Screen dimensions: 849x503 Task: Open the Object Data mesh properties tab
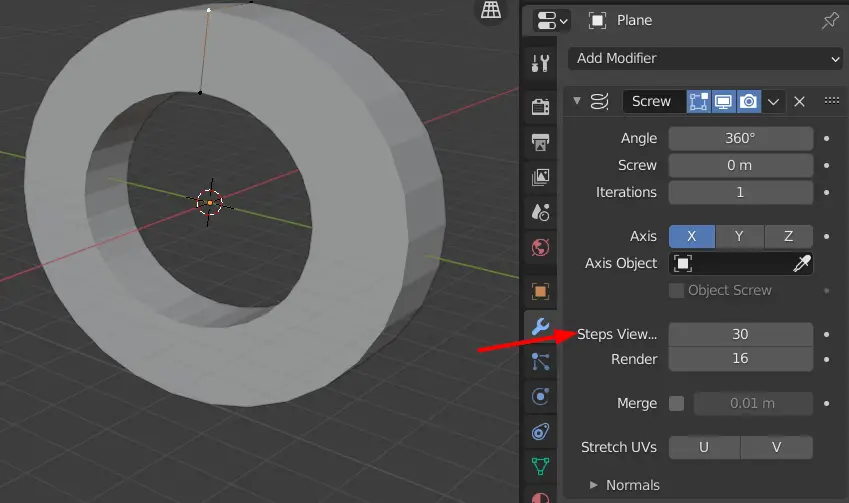pos(540,466)
